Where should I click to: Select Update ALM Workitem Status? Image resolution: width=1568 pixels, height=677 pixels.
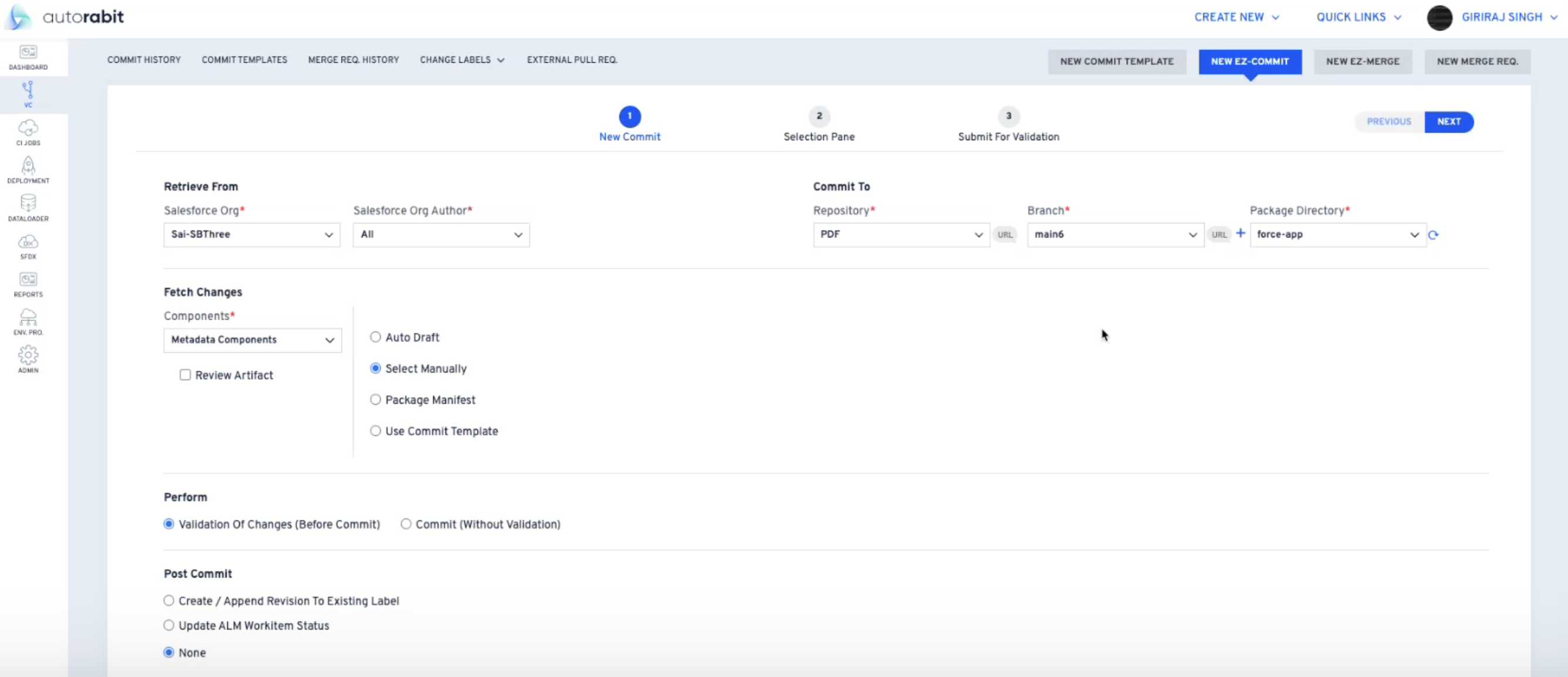point(168,625)
